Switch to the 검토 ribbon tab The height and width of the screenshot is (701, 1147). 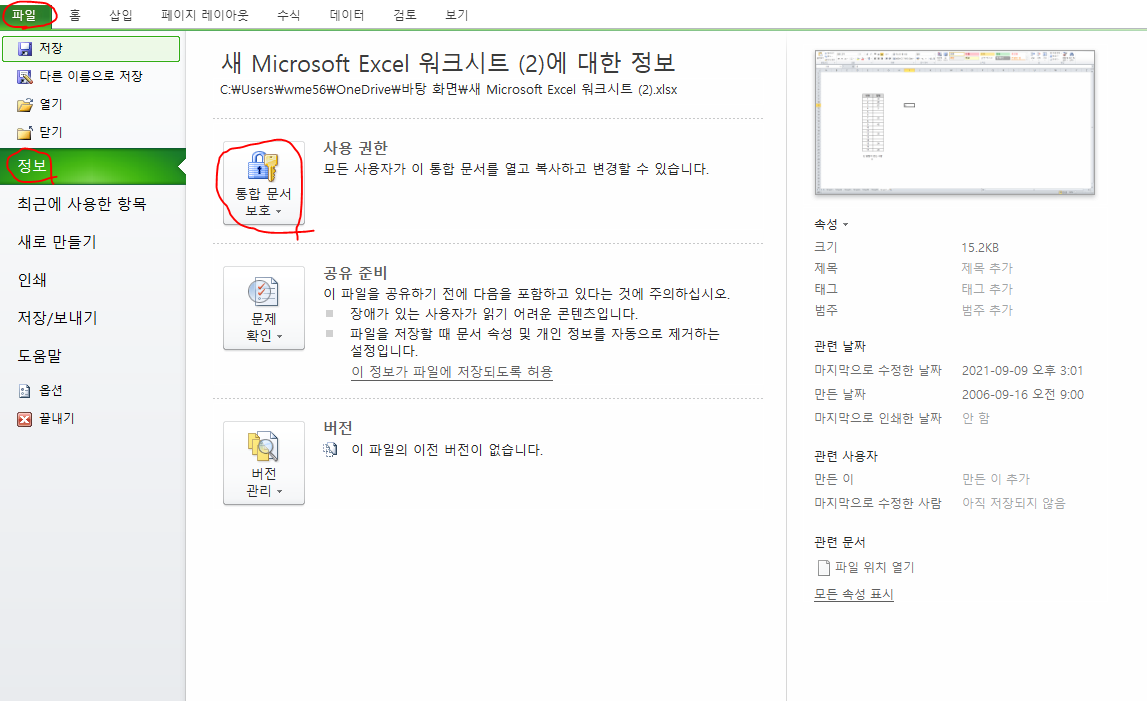pyautogui.click(x=405, y=15)
